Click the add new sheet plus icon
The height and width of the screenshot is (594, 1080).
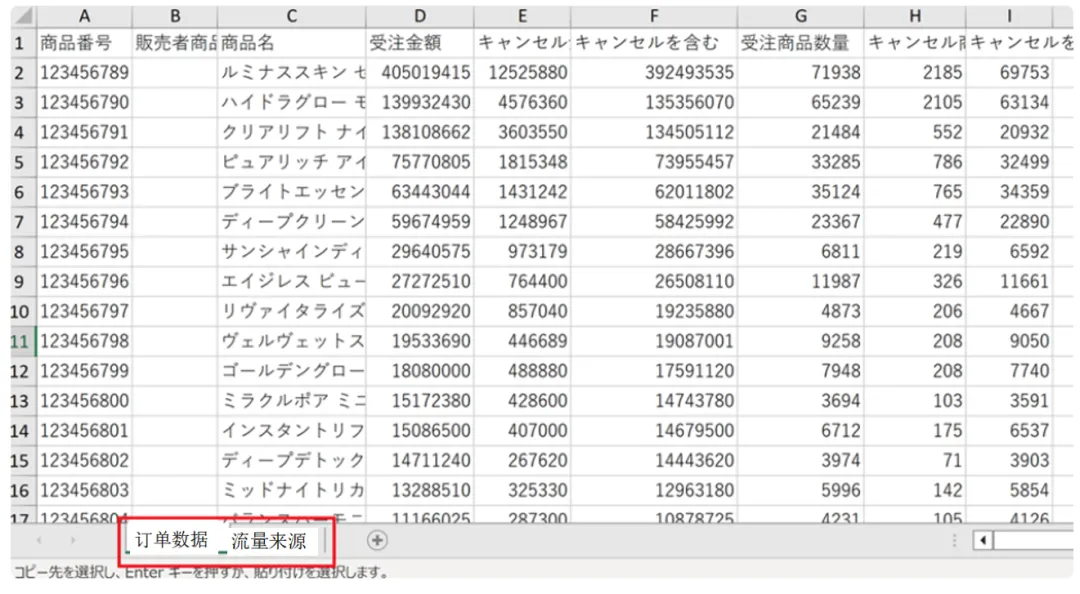click(x=377, y=540)
